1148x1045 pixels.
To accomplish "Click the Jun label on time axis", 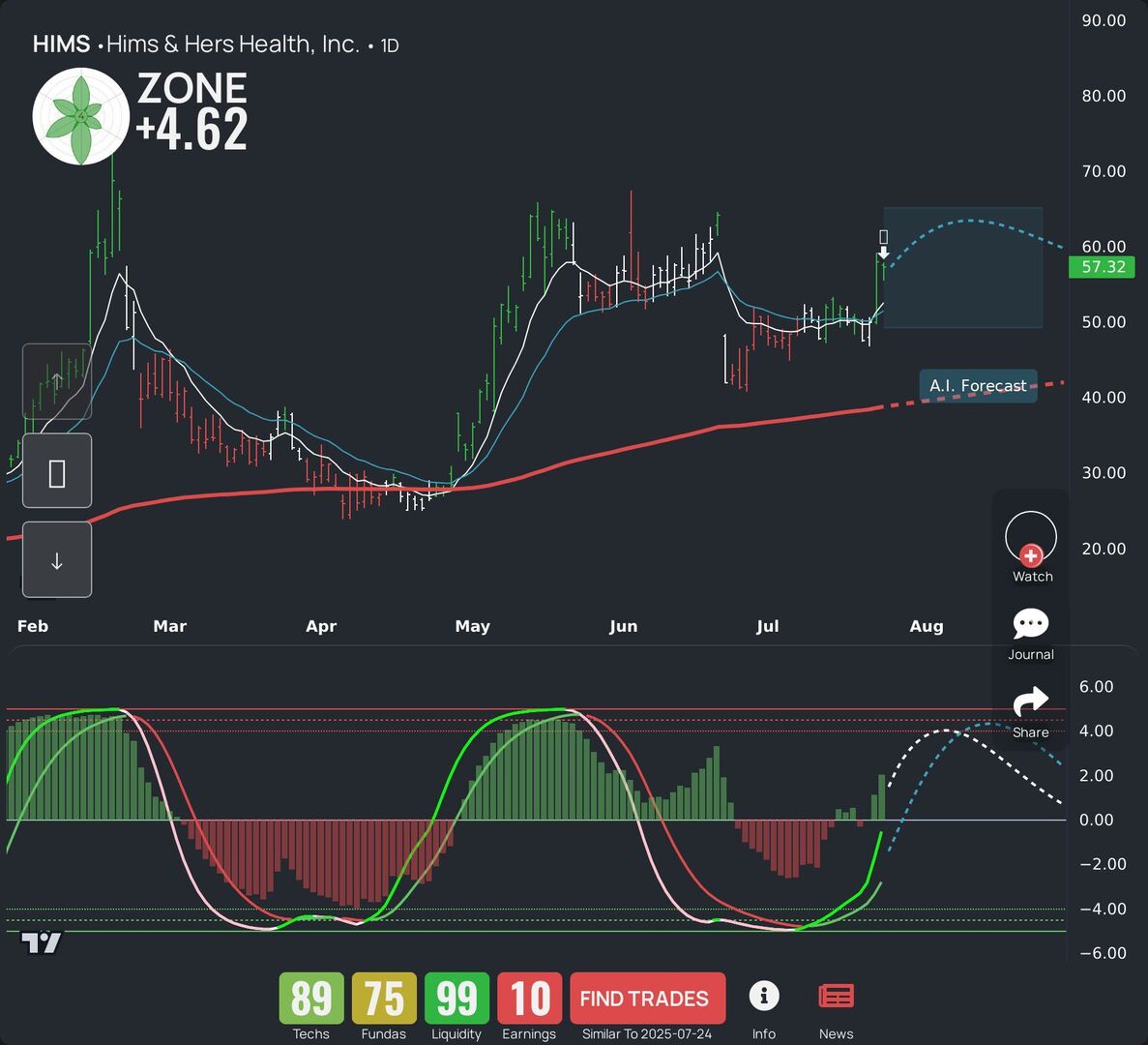I will pyautogui.click(x=623, y=626).
